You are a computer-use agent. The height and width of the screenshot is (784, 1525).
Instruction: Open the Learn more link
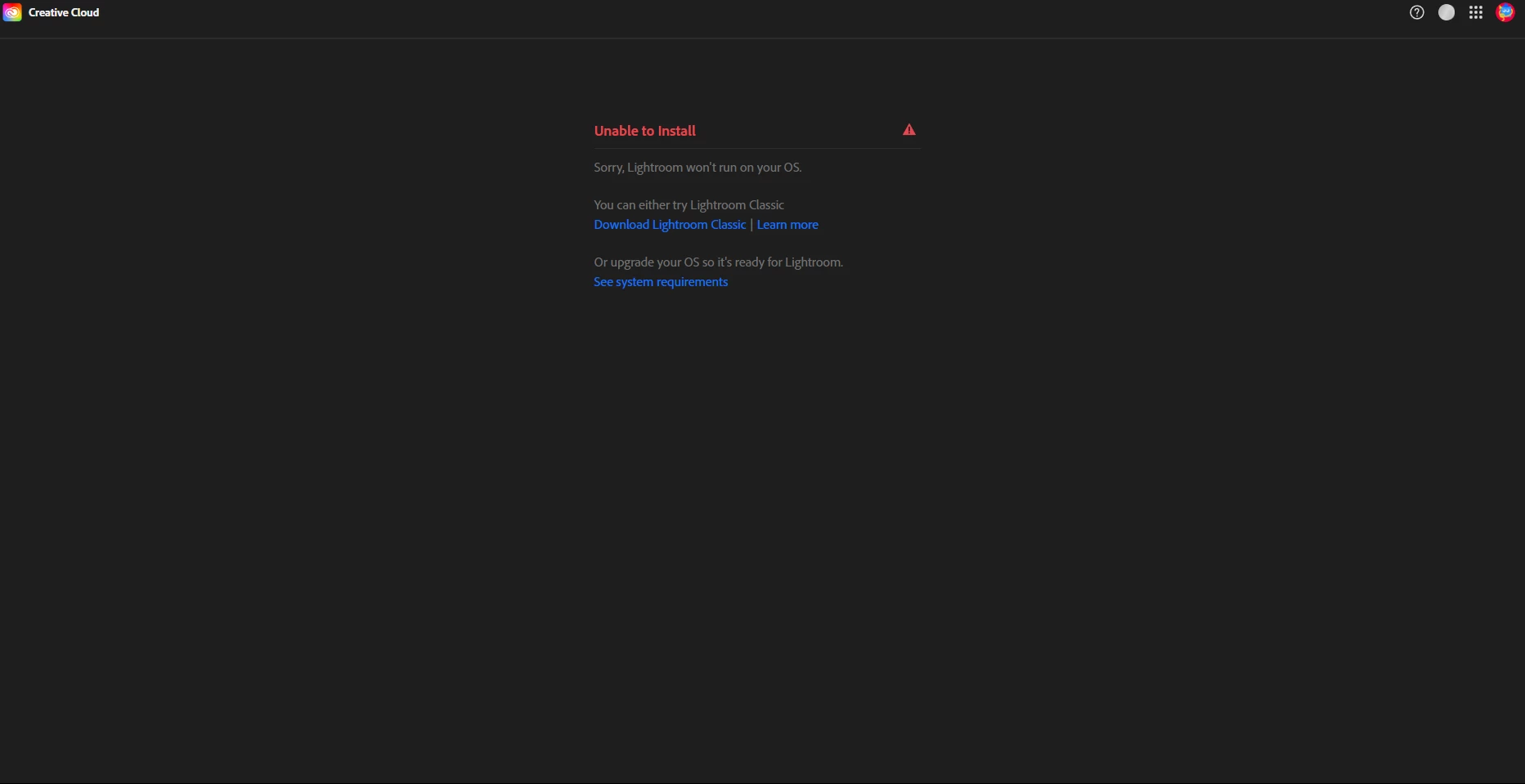787,225
